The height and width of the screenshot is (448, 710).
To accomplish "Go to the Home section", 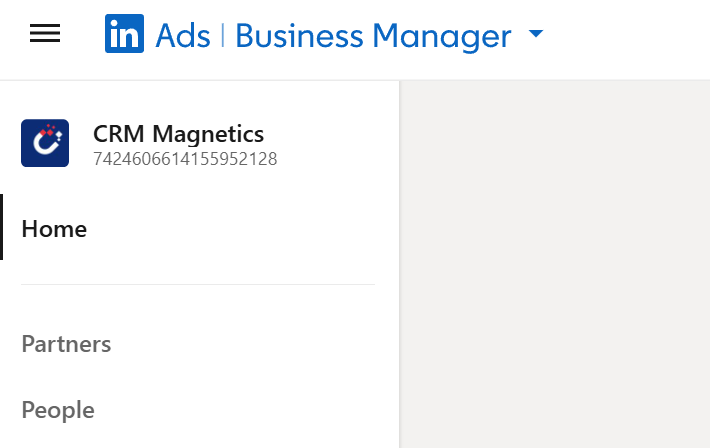I will 54,229.
